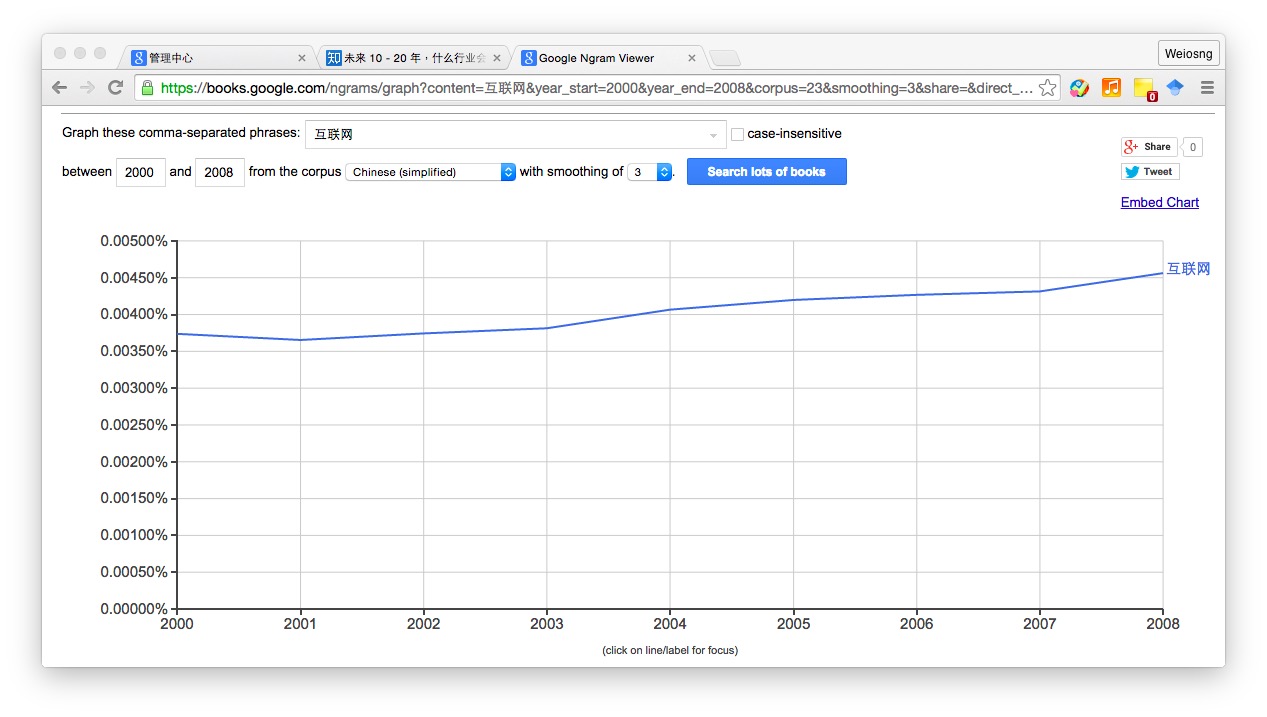Viewport: 1267px width, 717px height.
Task: Open the Embed Chart link
Action: 1159,202
